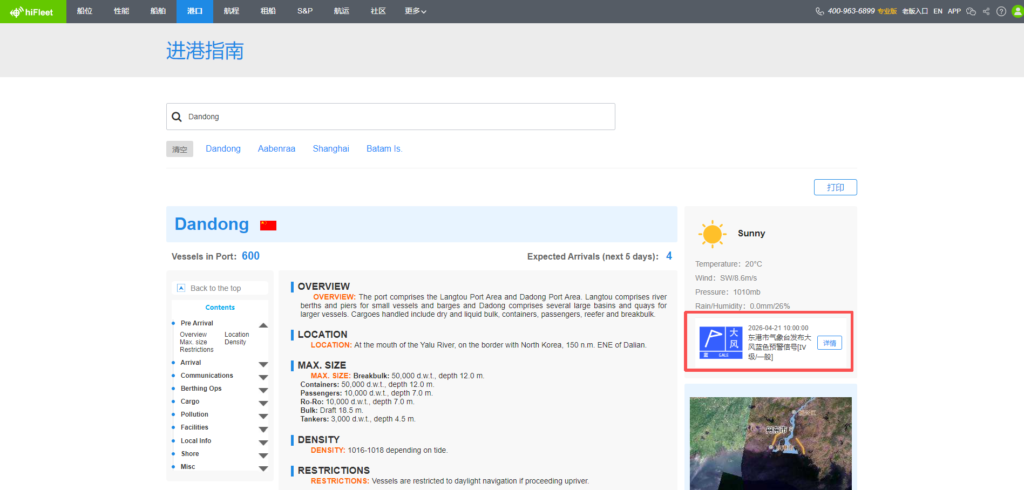The width and height of the screenshot is (1024, 490).
Task: Open the S&P menu item
Action: (305, 11)
